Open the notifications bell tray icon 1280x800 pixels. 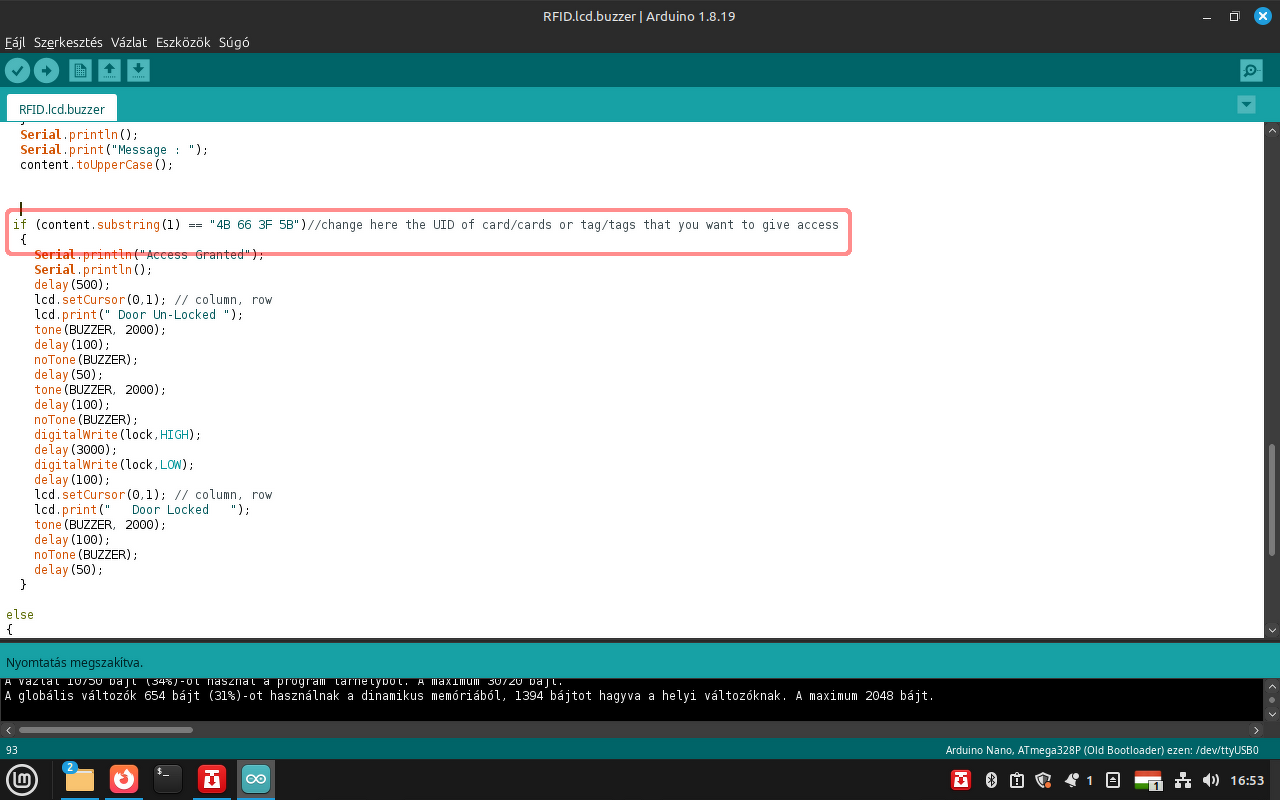point(1072,780)
